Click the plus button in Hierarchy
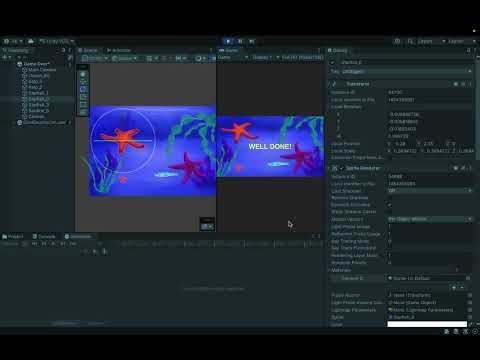The image size is (480, 360). click(x=6, y=57)
